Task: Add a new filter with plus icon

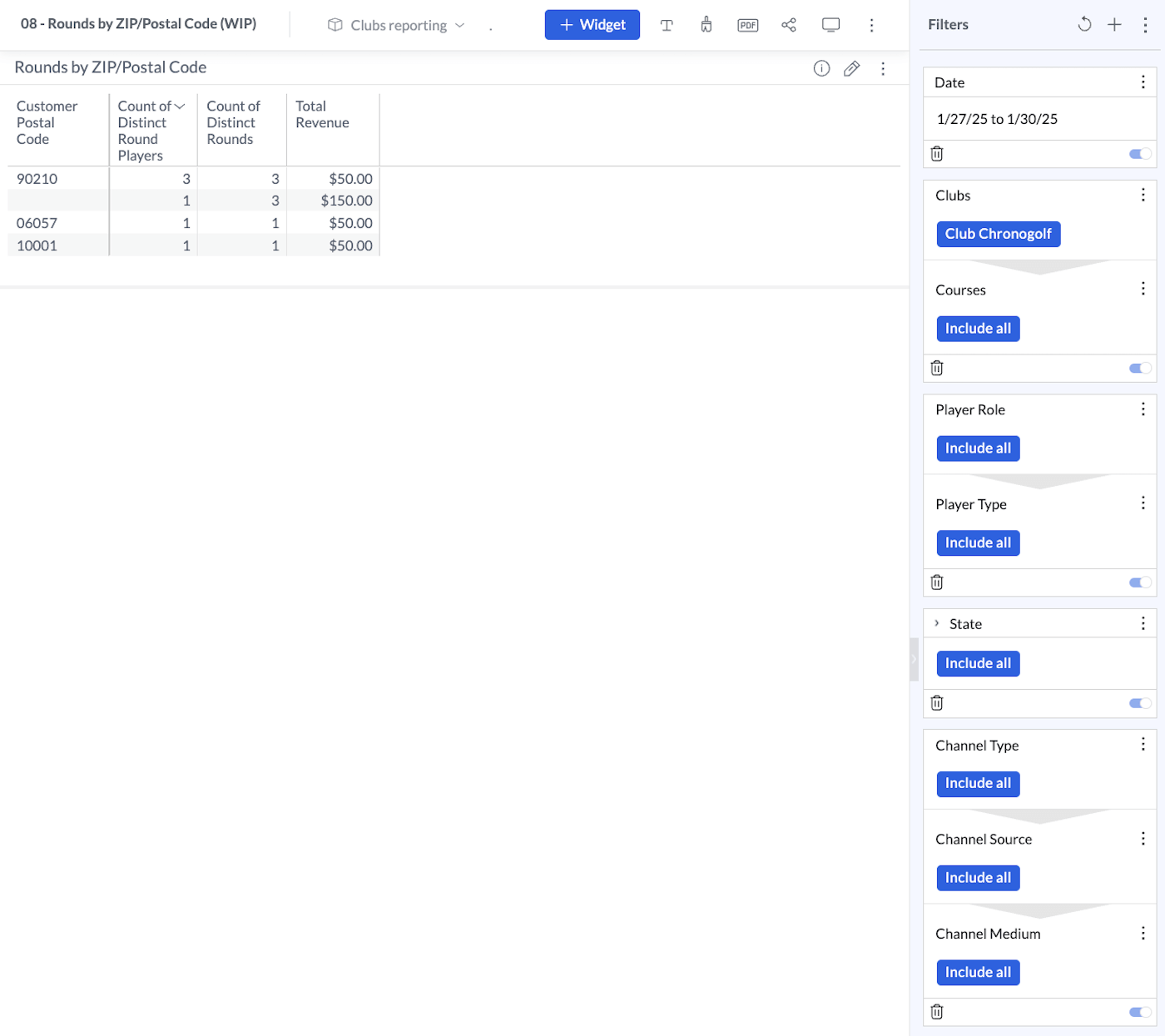Action: click(x=1114, y=24)
